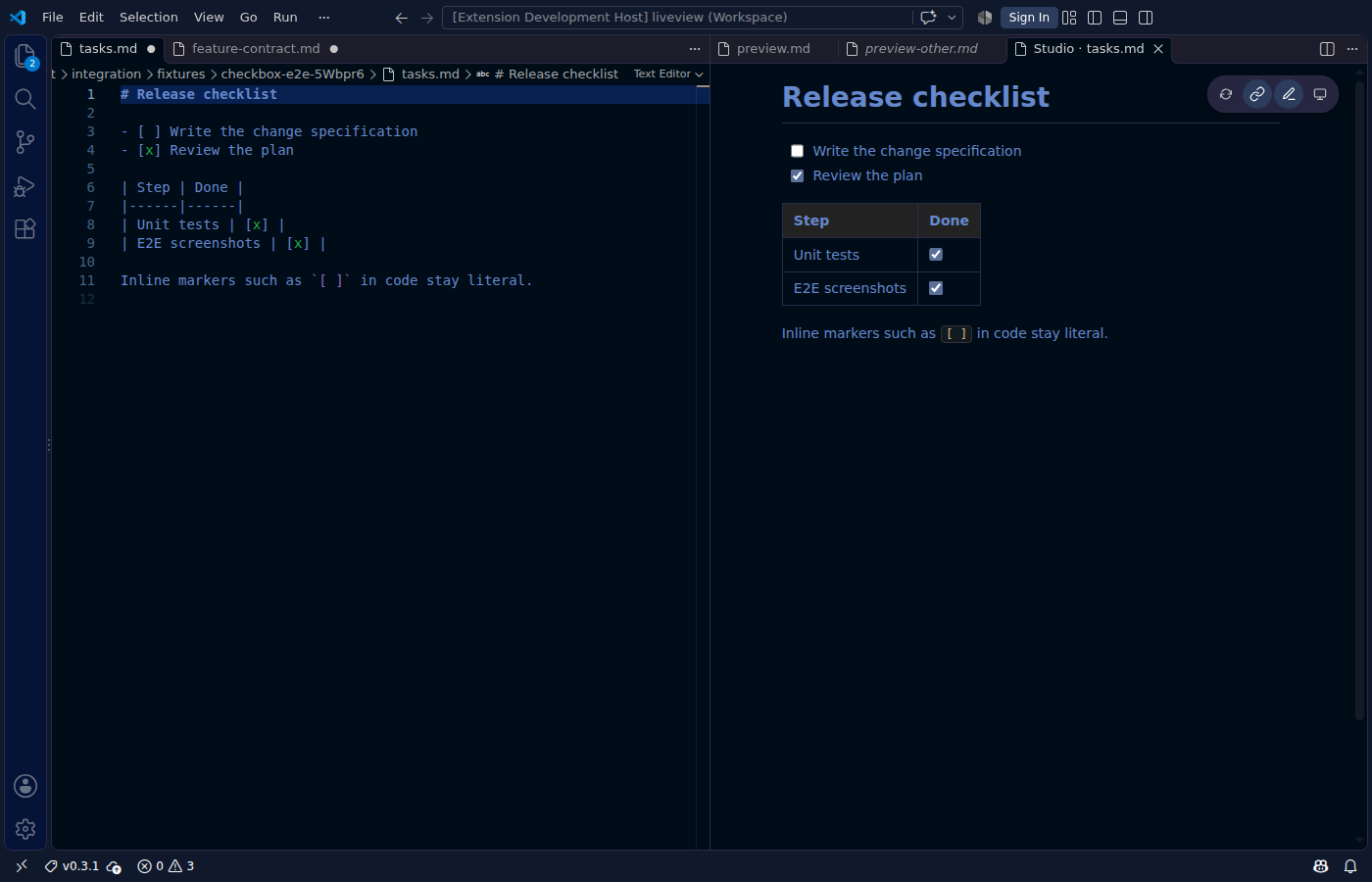Click the pencil edit icon in preview toolbar
1372x882 pixels.
(x=1289, y=94)
